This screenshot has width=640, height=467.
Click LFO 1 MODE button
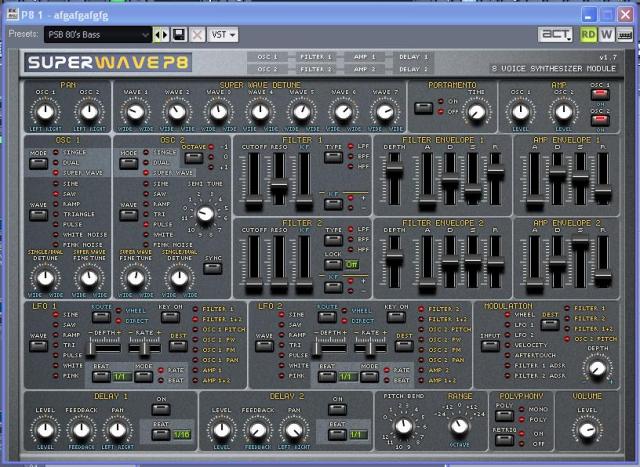click(143, 376)
